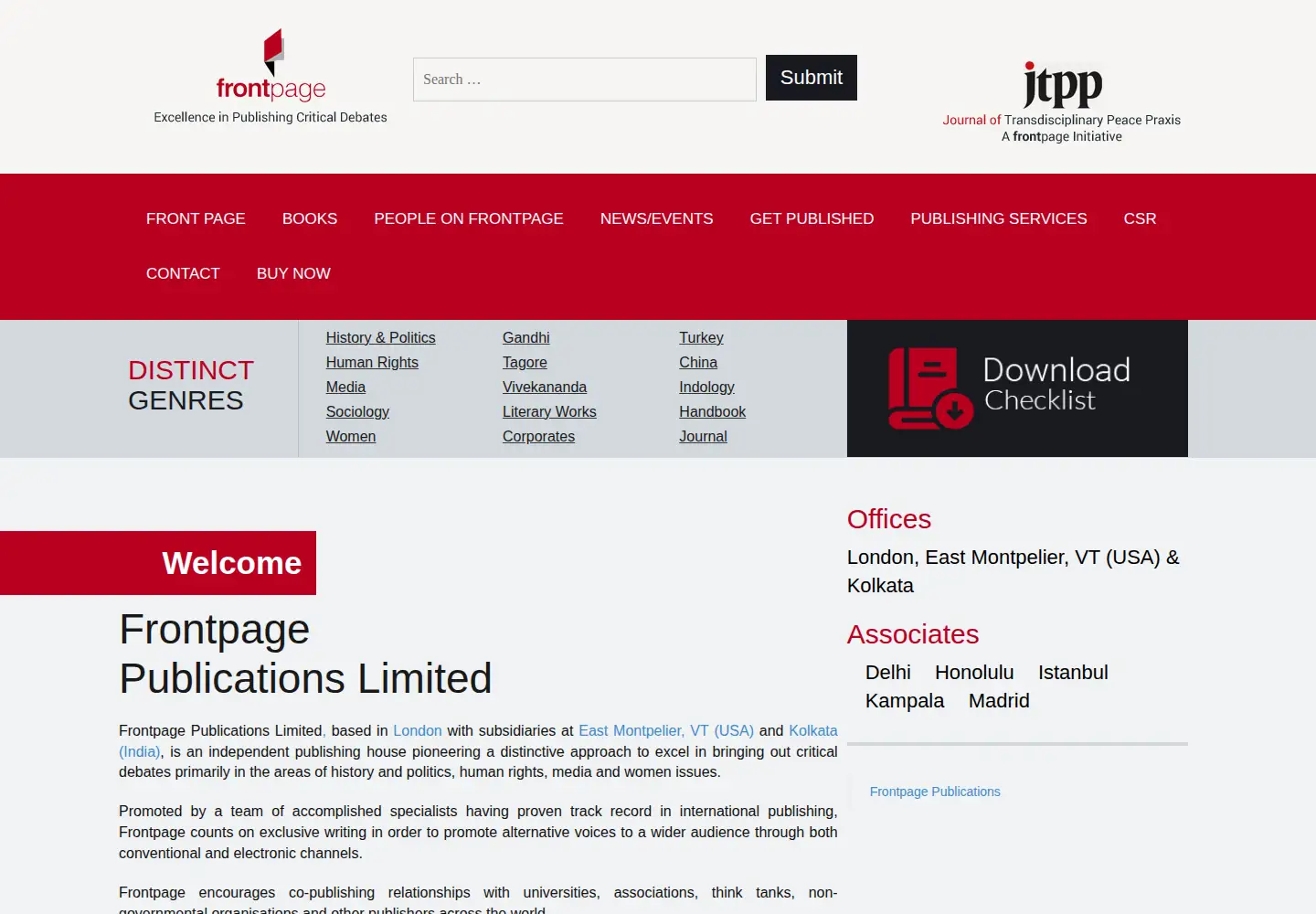
Task: Select the Istanbul associate text
Action: (x=1073, y=673)
